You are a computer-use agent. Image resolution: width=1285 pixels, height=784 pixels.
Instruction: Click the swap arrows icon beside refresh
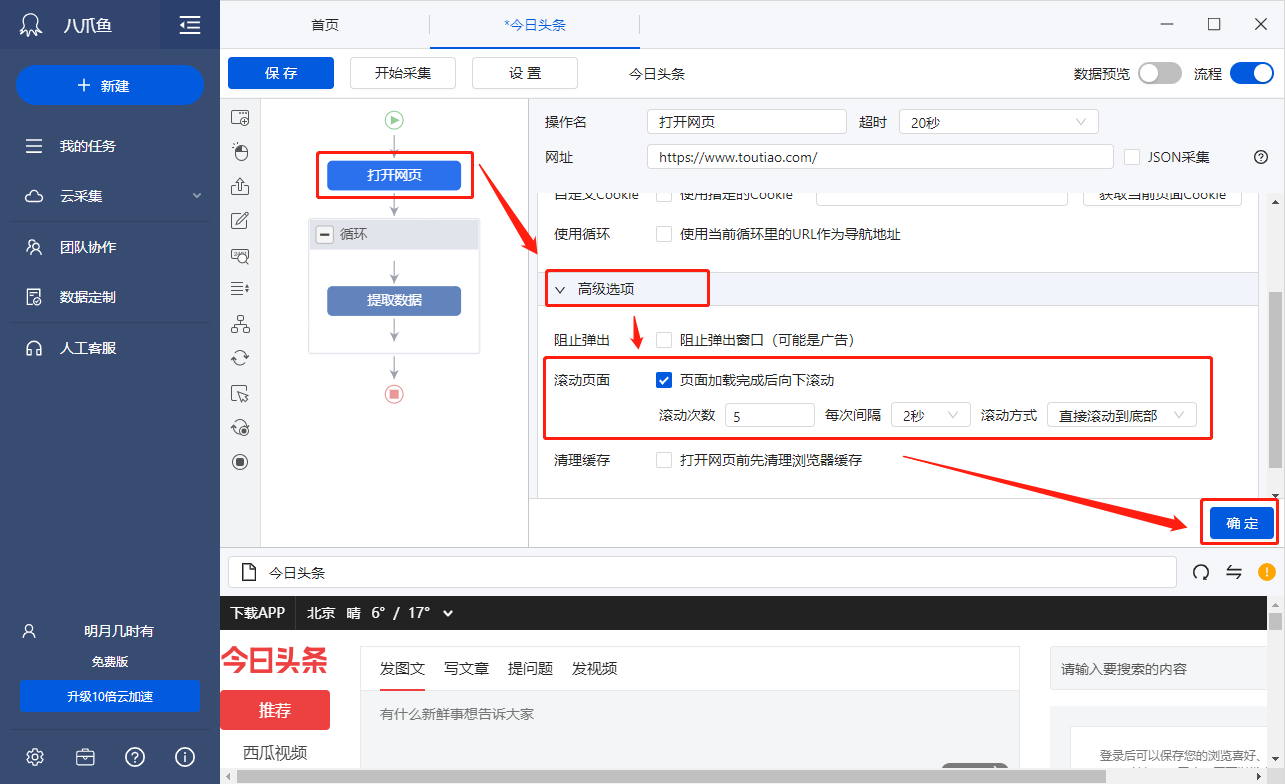[x=1234, y=572]
